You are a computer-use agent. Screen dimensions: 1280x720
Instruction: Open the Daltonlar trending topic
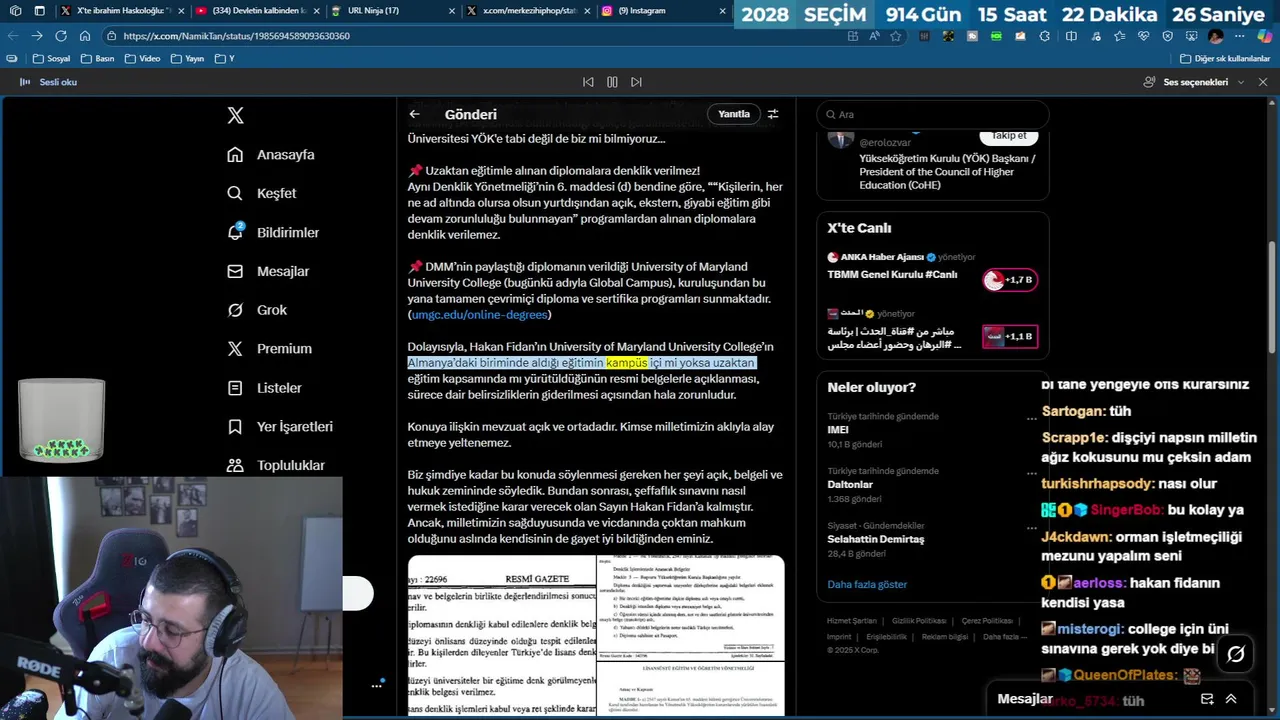click(x=932, y=485)
